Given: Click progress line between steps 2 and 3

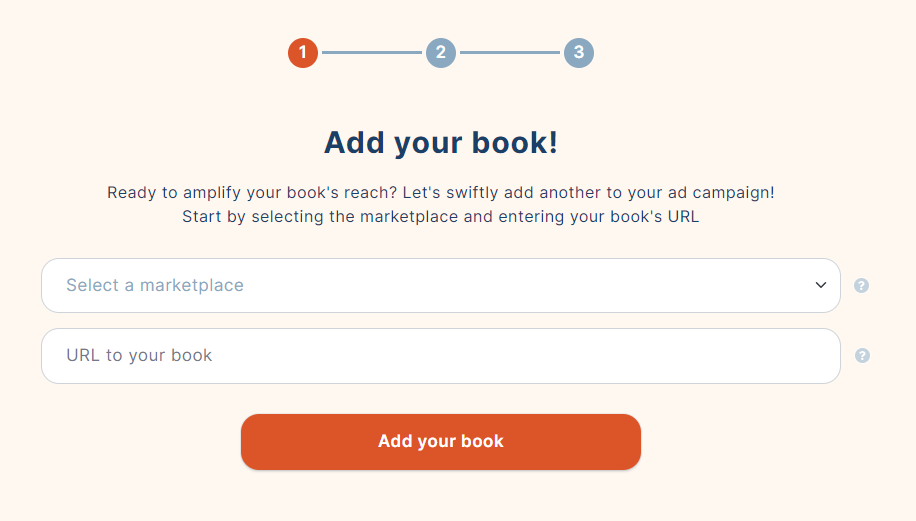Looking at the screenshot, I should (509, 53).
